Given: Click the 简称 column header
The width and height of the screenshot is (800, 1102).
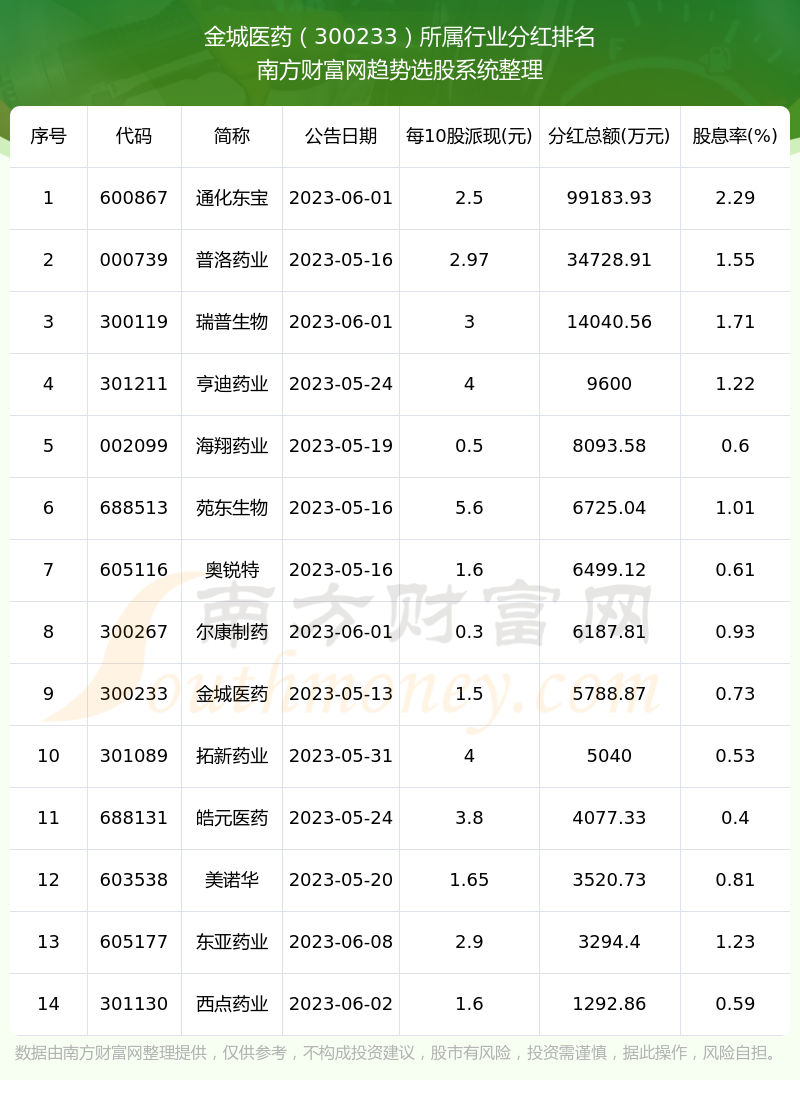Looking at the screenshot, I should click(232, 136).
